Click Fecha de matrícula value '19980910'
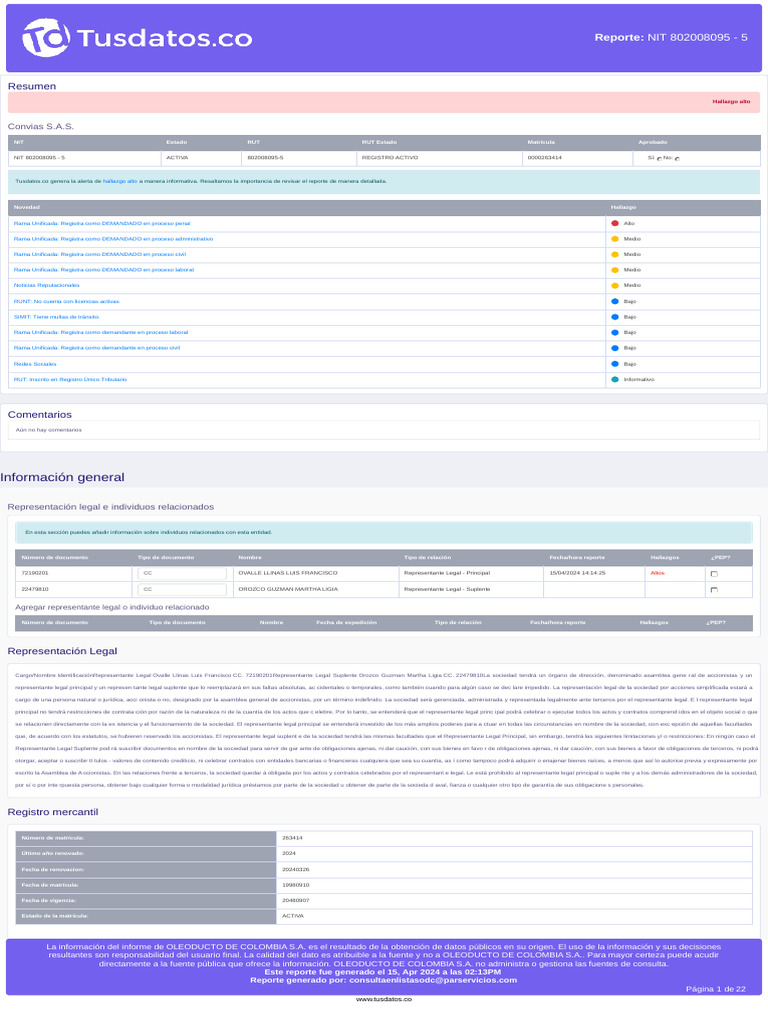Screen dimensions: 768x1024 point(296,885)
